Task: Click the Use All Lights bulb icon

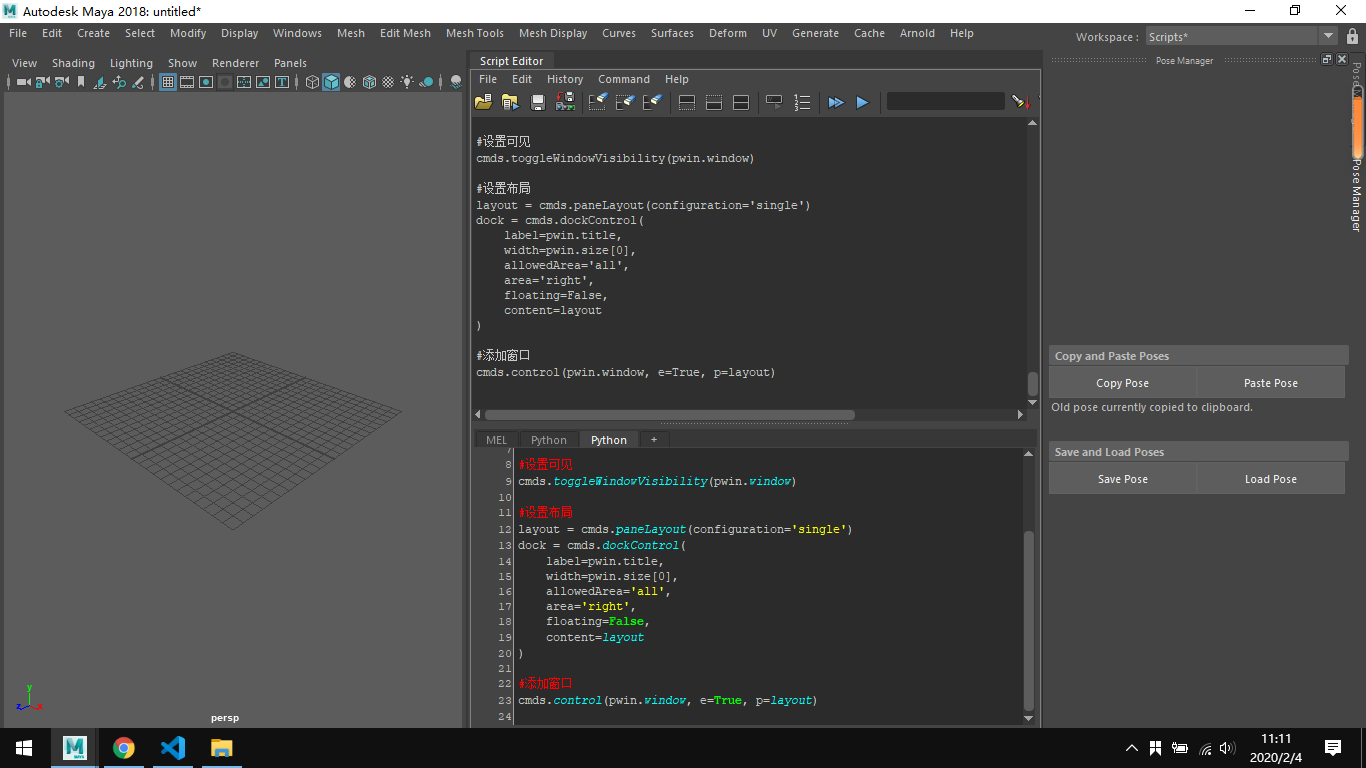Action: point(407,82)
